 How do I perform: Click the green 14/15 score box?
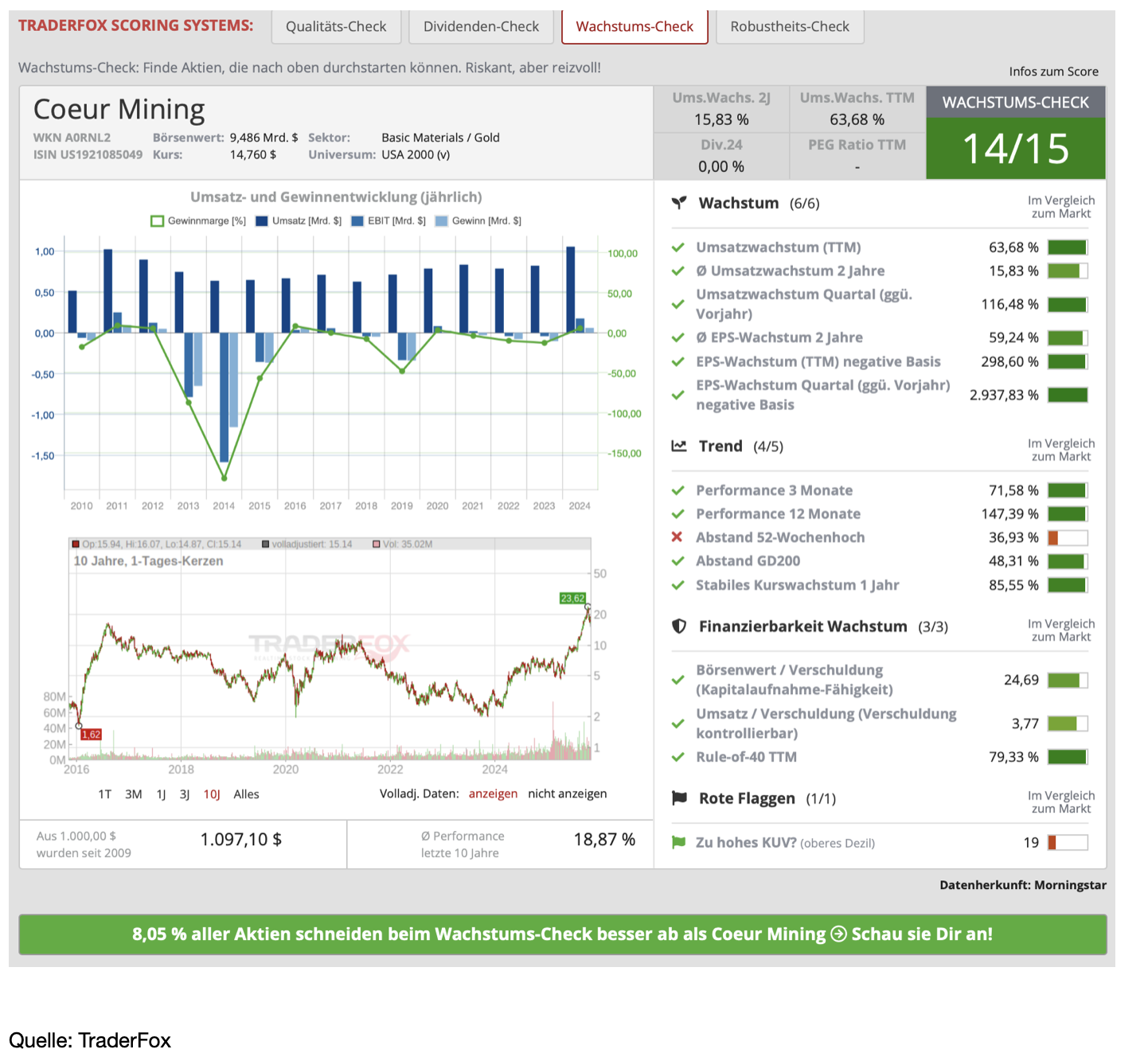point(1015,149)
